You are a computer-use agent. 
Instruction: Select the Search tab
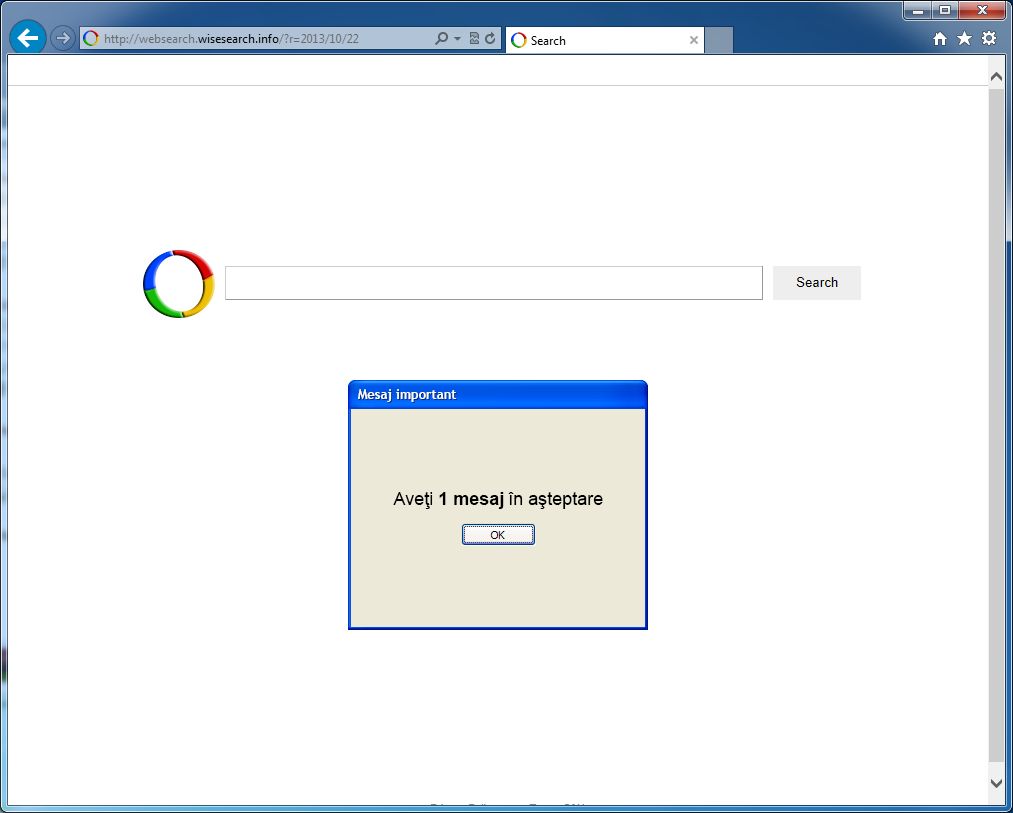pos(605,40)
